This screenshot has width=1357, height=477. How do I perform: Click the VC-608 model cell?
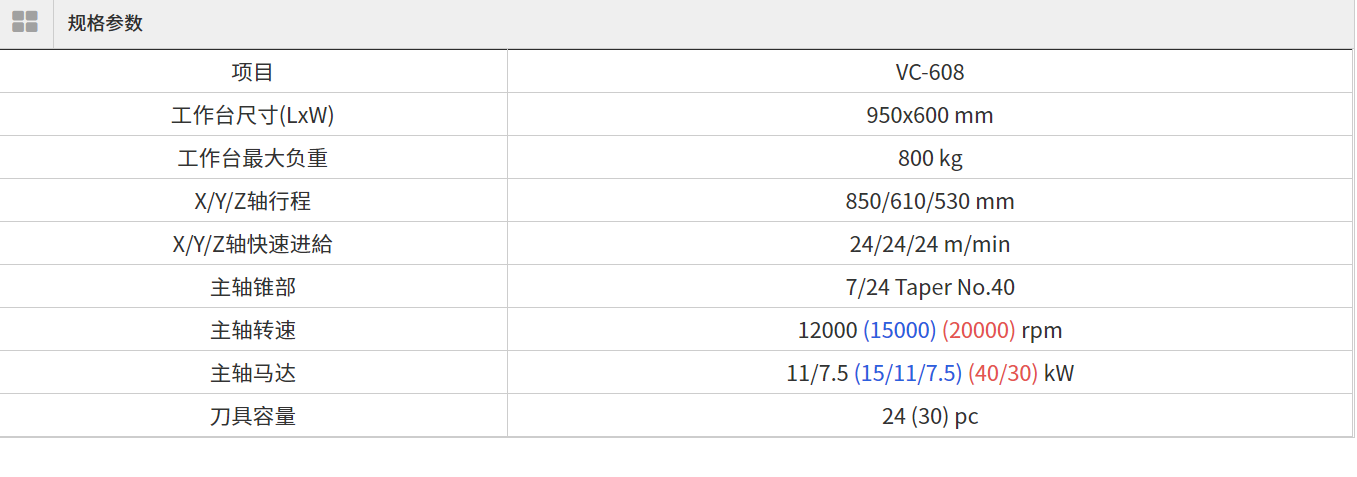(930, 72)
